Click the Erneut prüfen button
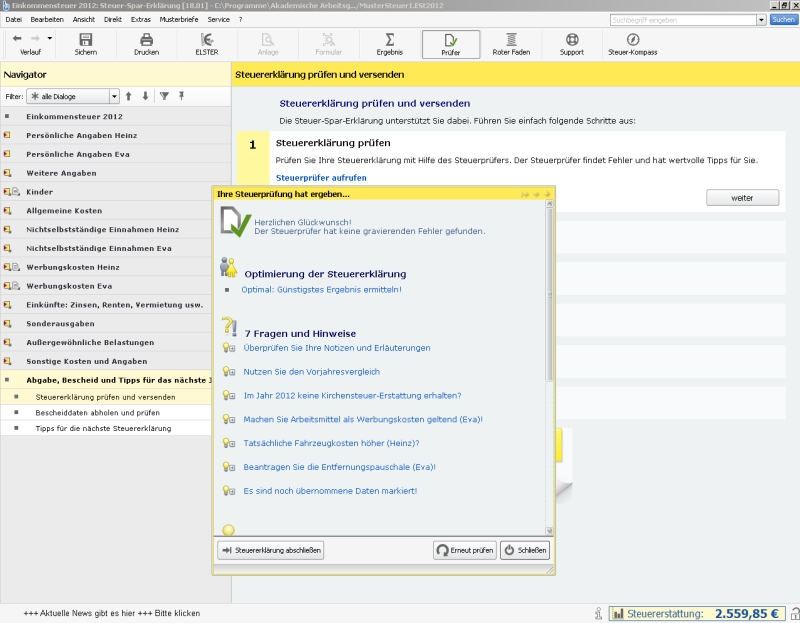800x623 pixels. (x=465, y=550)
